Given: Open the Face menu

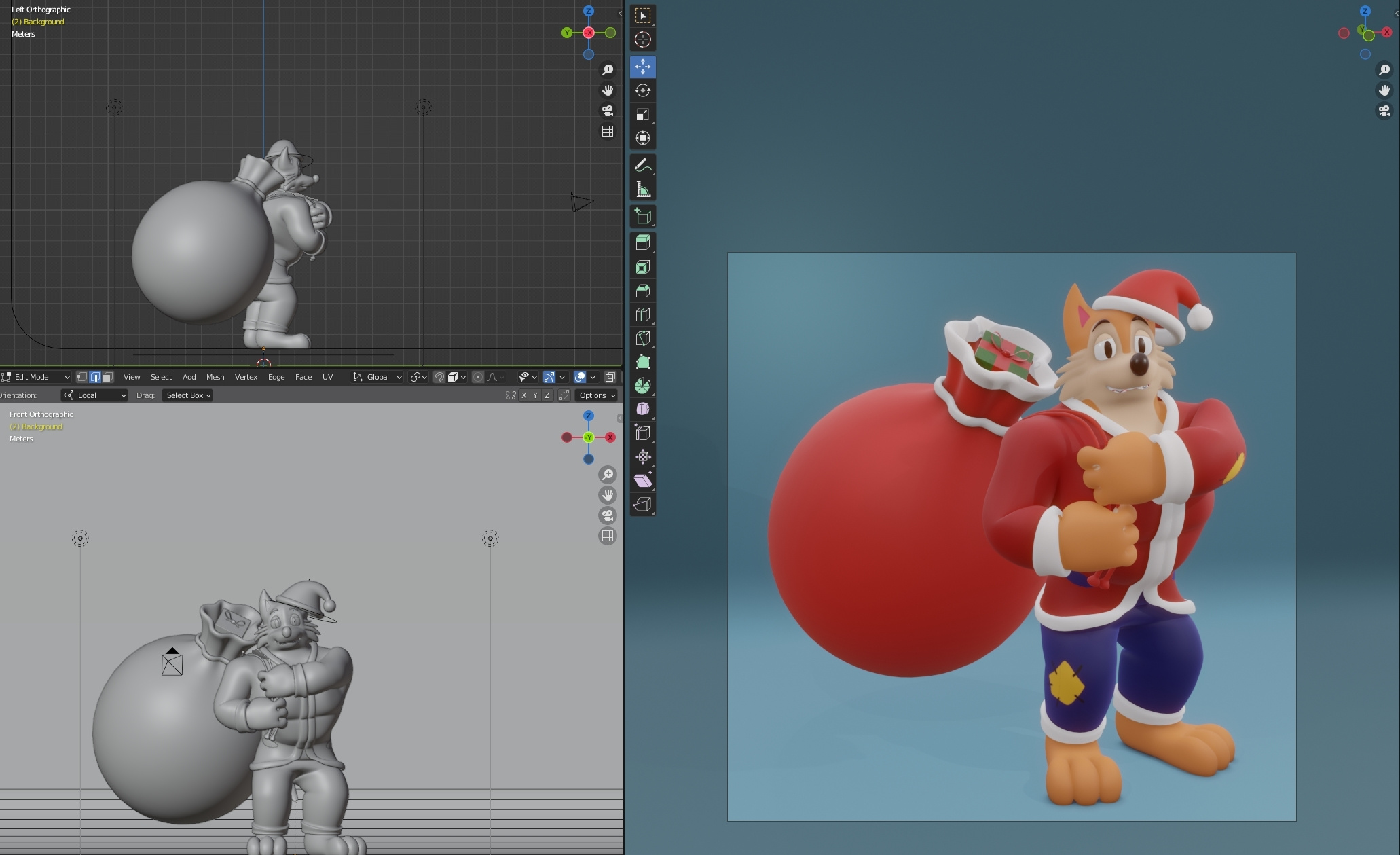Looking at the screenshot, I should tap(303, 377).
